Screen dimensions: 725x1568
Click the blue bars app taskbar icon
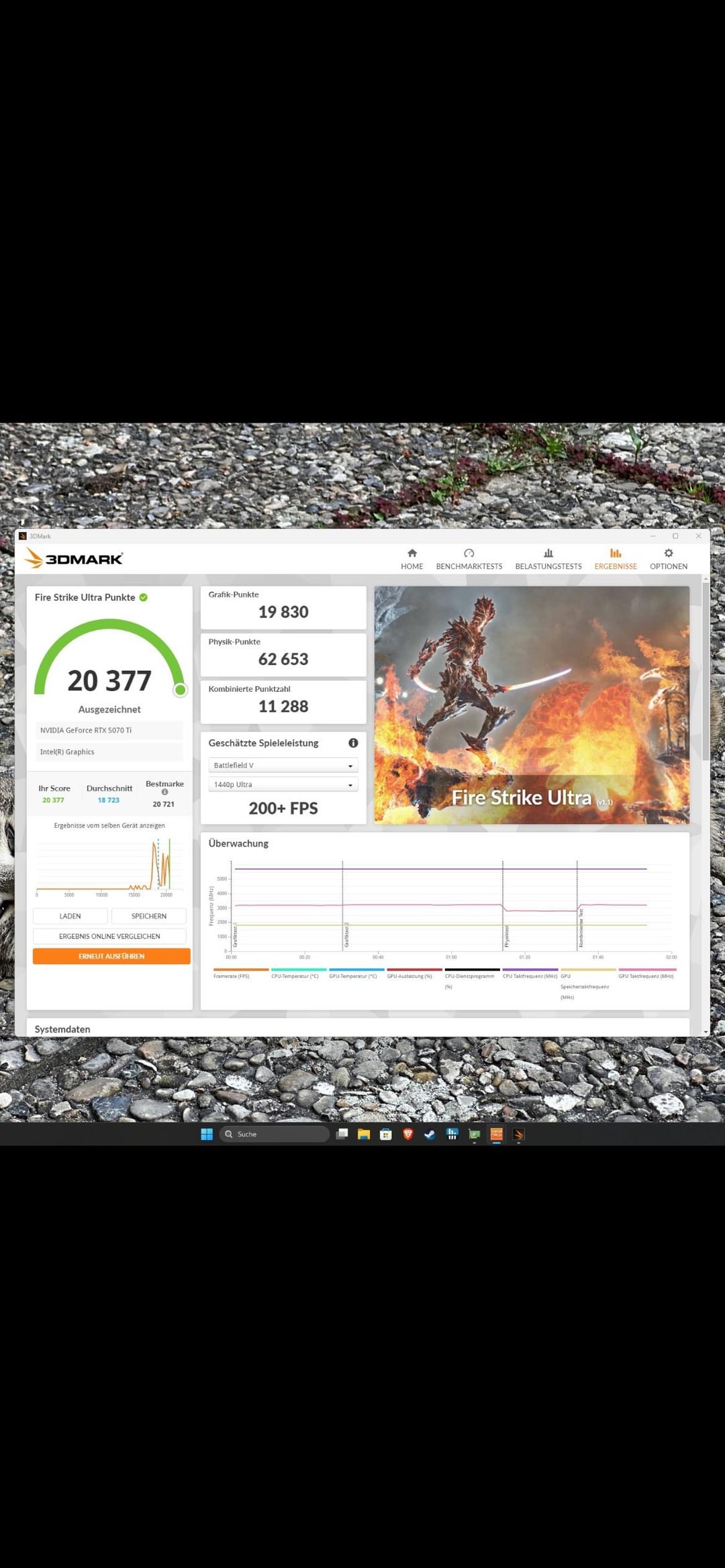tap(452, 1134)
